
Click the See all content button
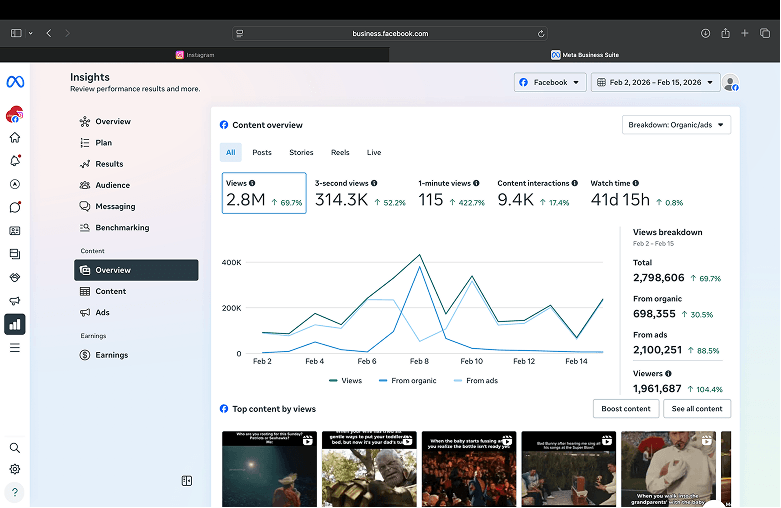coord(697,409)
